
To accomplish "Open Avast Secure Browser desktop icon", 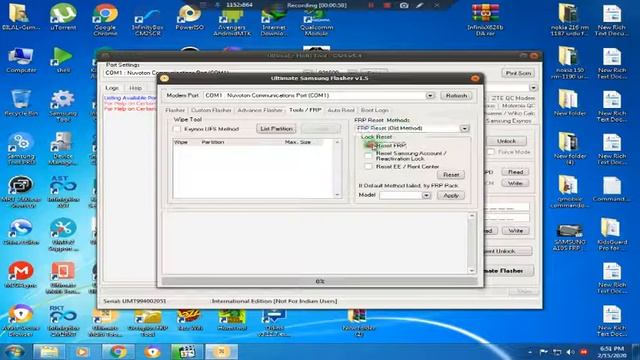I will click(21, 321).
